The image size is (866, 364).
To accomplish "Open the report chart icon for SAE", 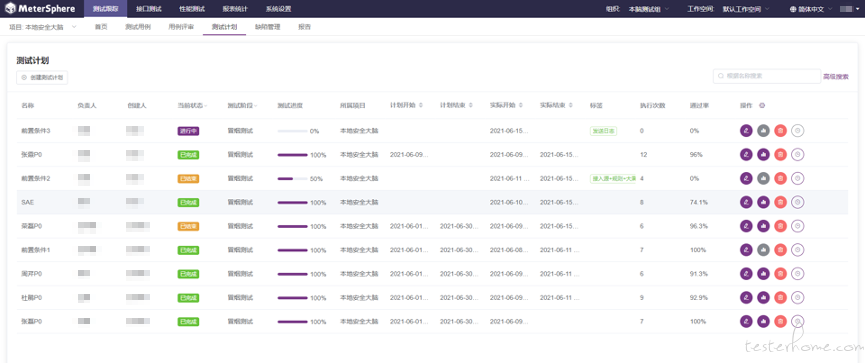I will [763, 202].
